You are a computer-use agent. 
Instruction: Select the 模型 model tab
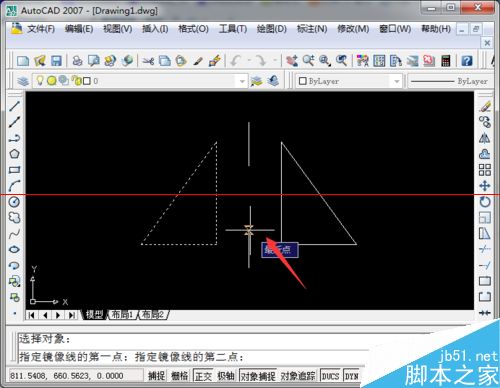(94, 314)
